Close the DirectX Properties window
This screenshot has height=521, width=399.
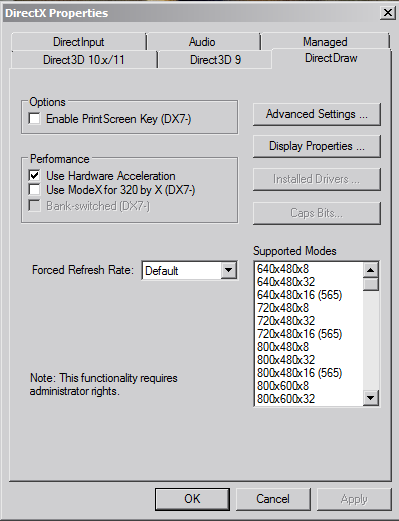click(x=388, y=13)
